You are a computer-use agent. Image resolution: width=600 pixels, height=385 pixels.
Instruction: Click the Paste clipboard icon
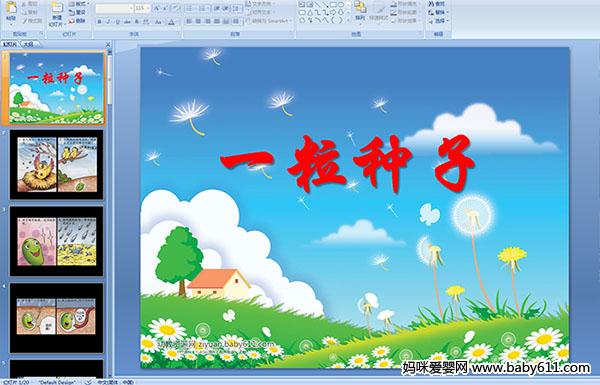point(11,10)
